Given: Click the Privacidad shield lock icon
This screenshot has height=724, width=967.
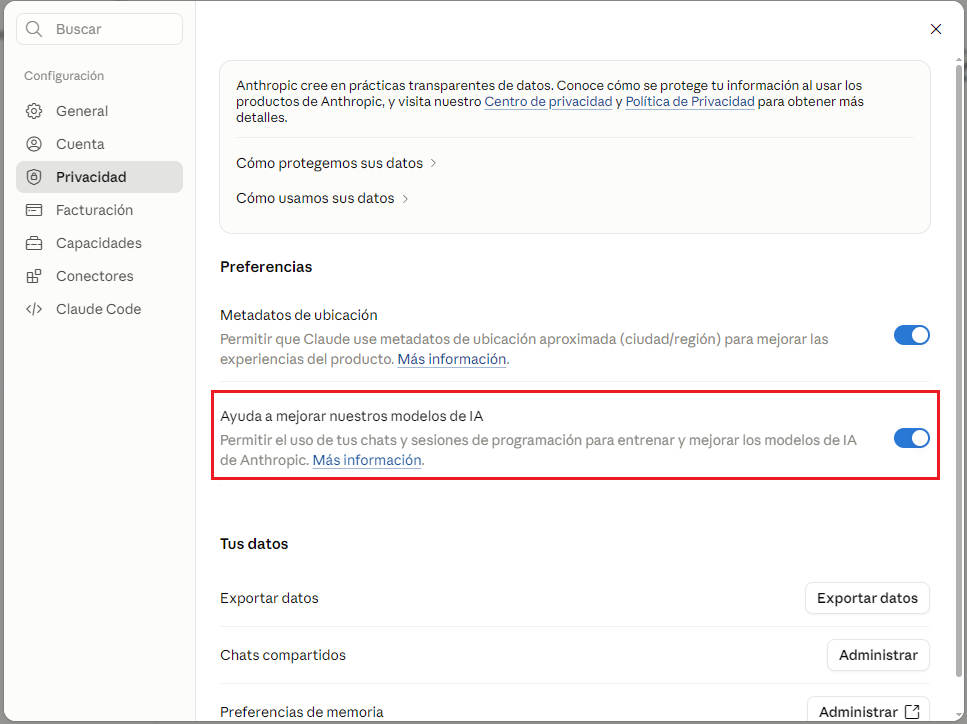Looking at the screenshot, I should click(34, 177).
